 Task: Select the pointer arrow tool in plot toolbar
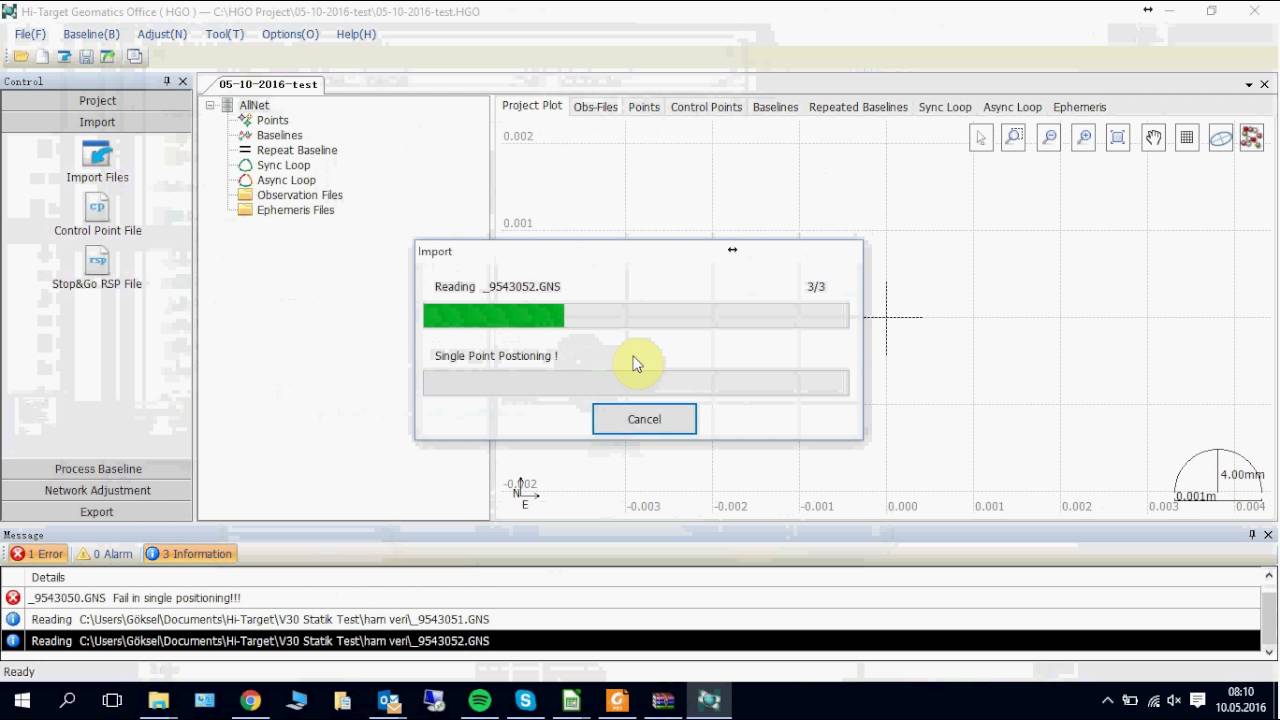click(x=981, y=138)
